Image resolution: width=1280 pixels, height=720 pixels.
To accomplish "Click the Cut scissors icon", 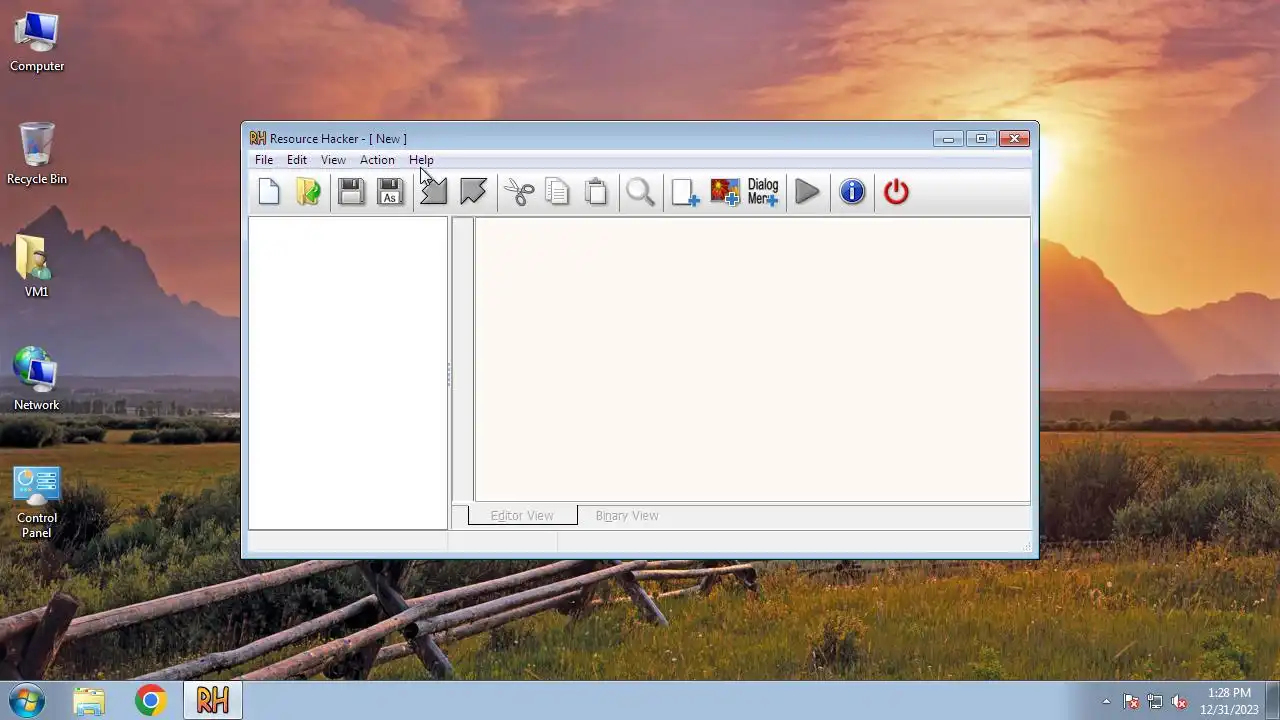I will [519, 191].
